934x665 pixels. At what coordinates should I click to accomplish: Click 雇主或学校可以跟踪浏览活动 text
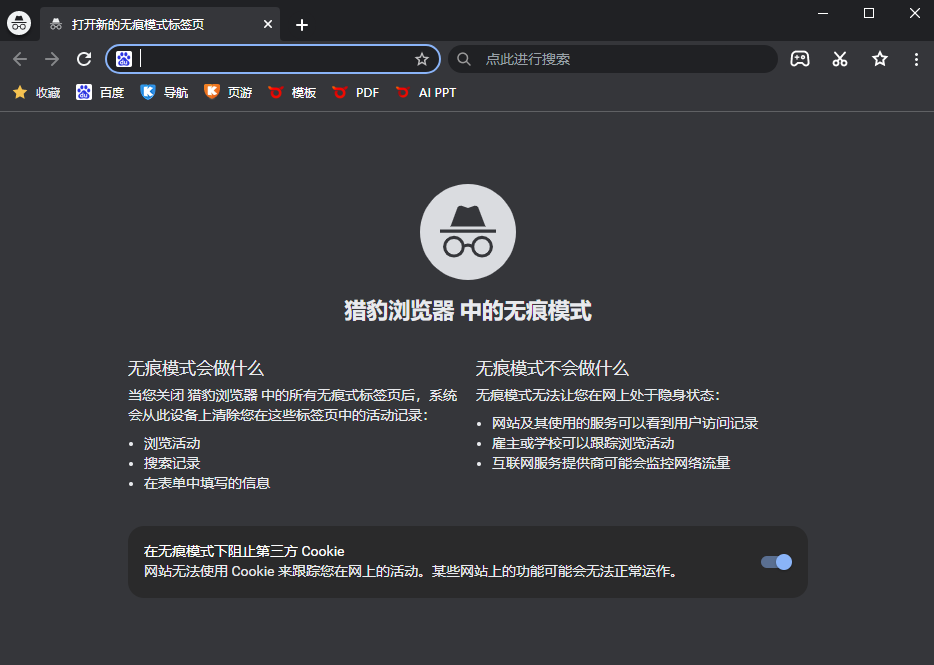[x=583, y=443]
